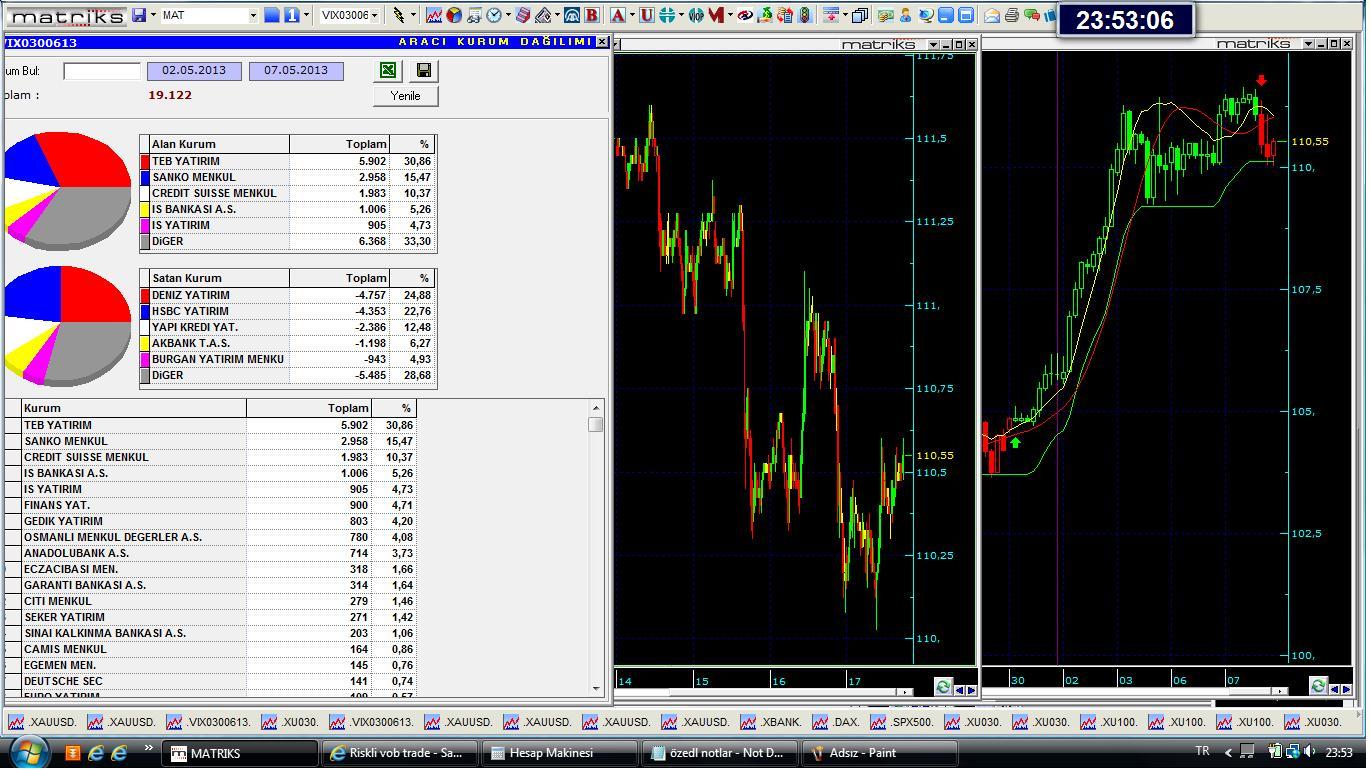1370x770 pixels.
Task: Save distribution with black floppy icon
Action: (x=424, y=70)
